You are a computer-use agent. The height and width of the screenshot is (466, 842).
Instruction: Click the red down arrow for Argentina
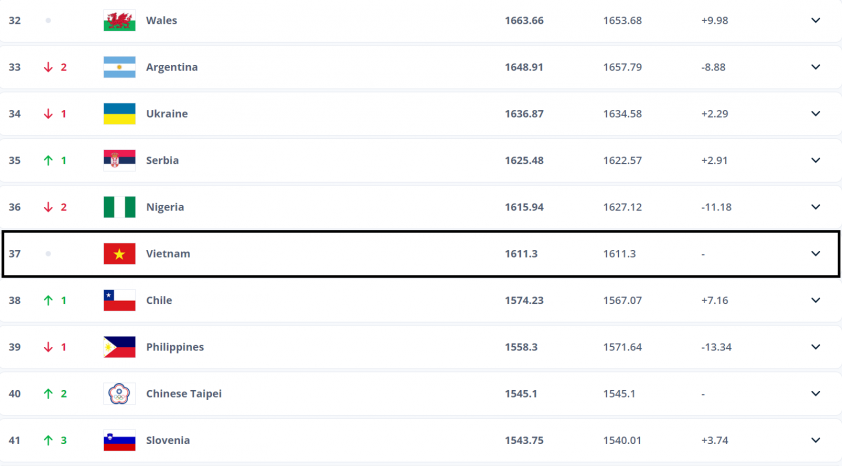(48, 67)
